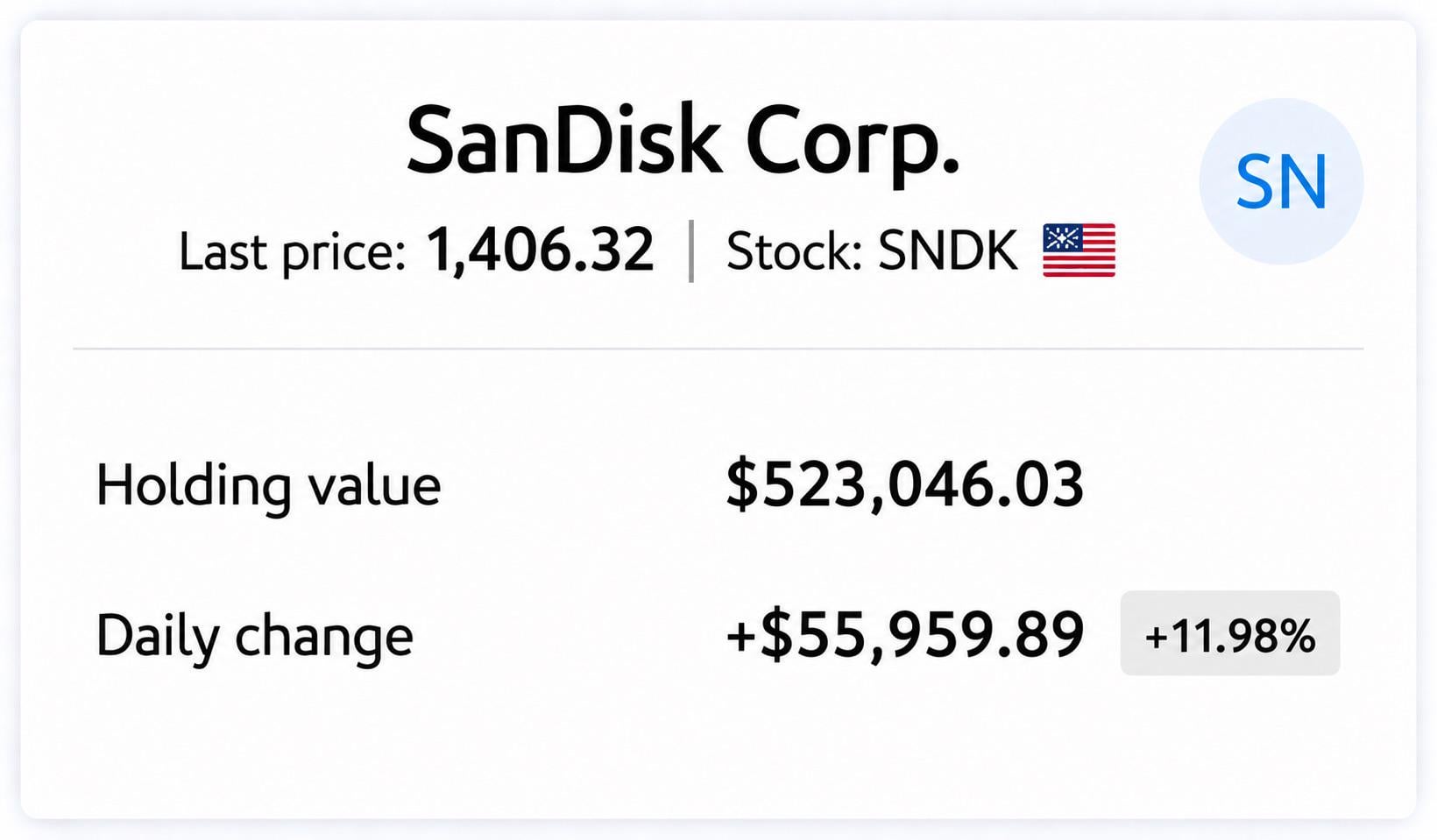Image resolution: width=1437 pixels, height=840 pixels.
Task: Select the Holding value label
Action: click(x=268, y=486)
